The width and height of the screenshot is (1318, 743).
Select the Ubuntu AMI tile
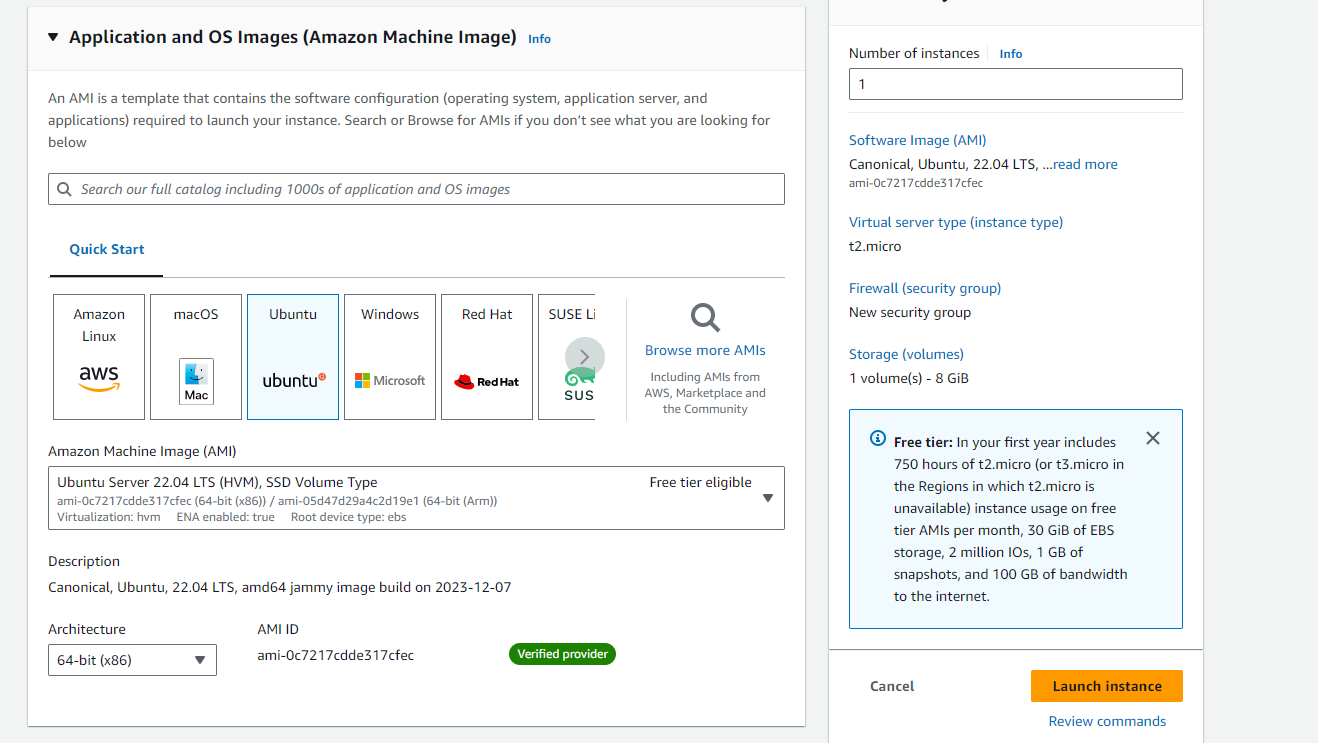point(293,357)
